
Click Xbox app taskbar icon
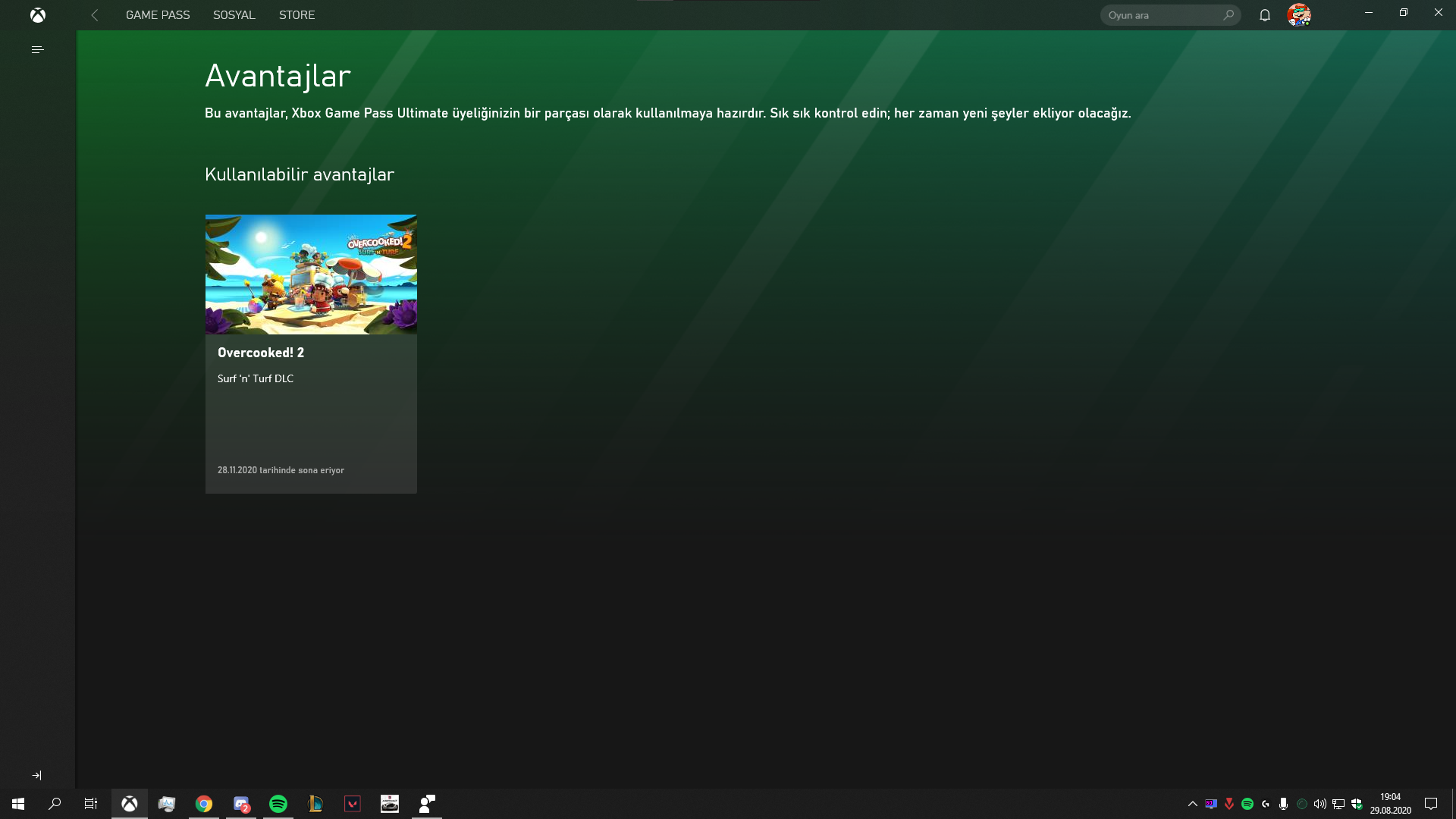coord(130,804)
